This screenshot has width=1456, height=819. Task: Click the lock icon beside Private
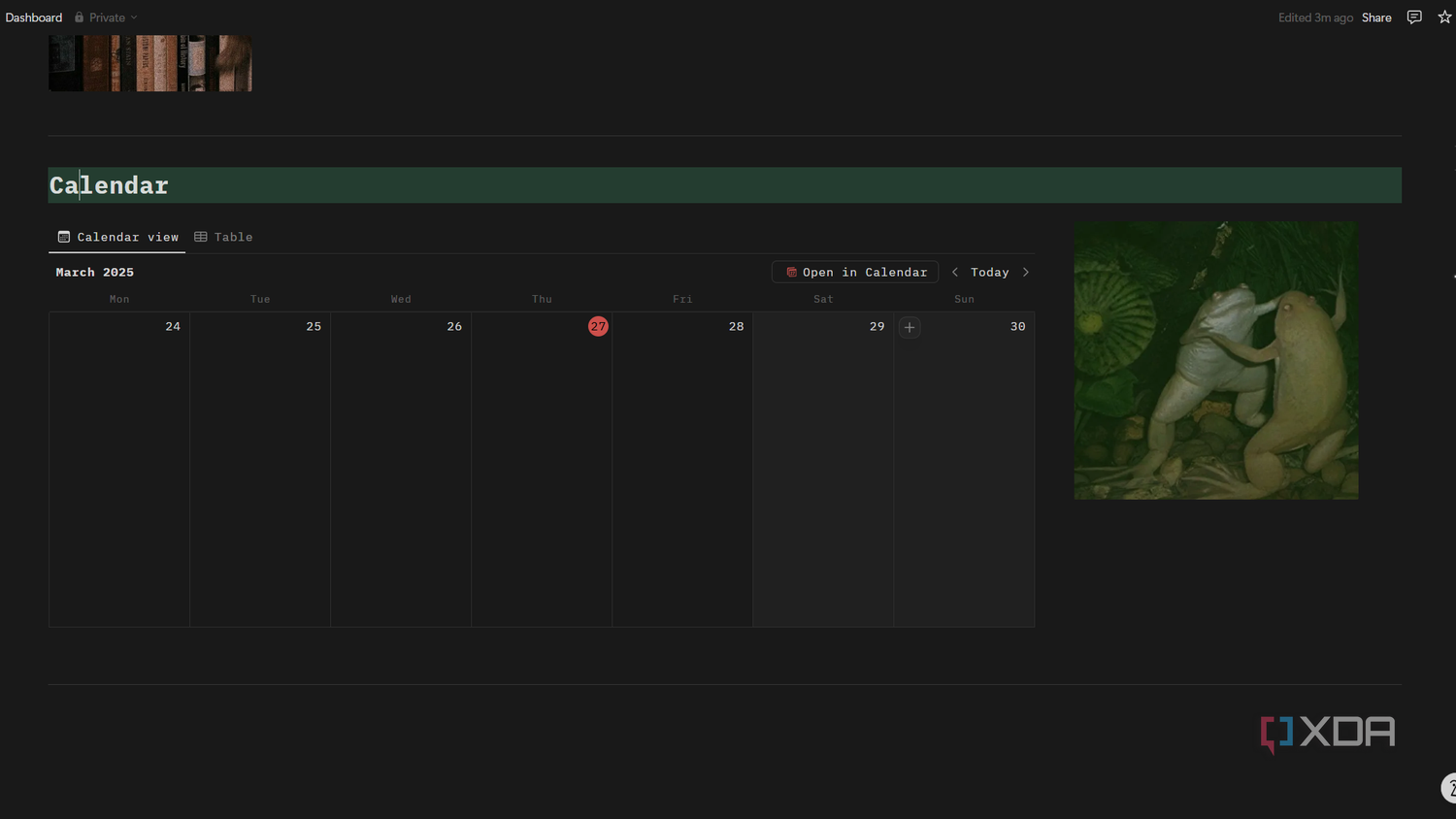80,17
